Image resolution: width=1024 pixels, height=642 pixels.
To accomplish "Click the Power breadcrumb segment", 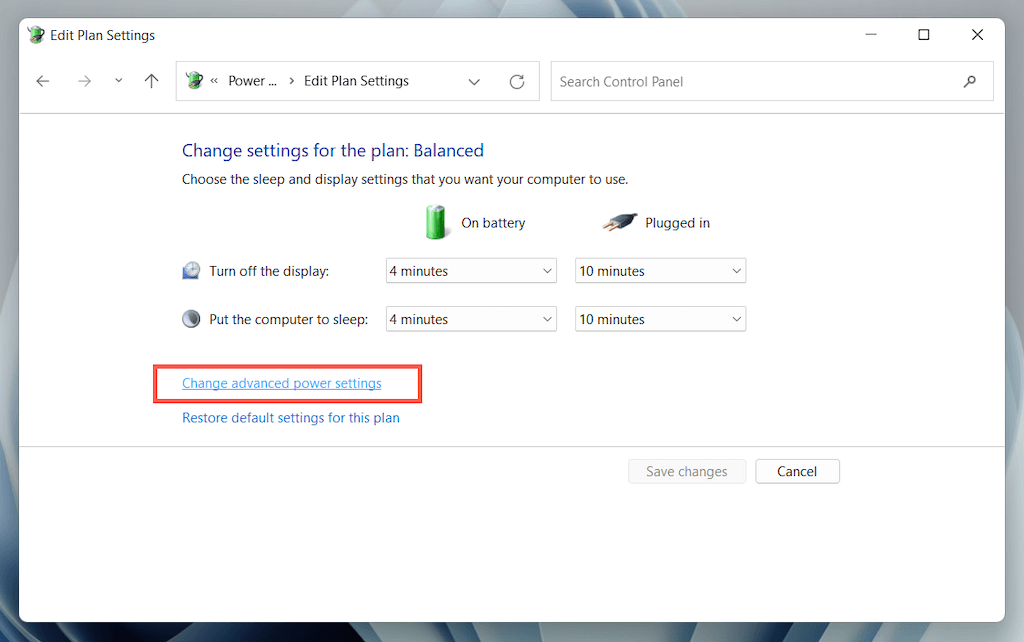I will click(252, 81).
